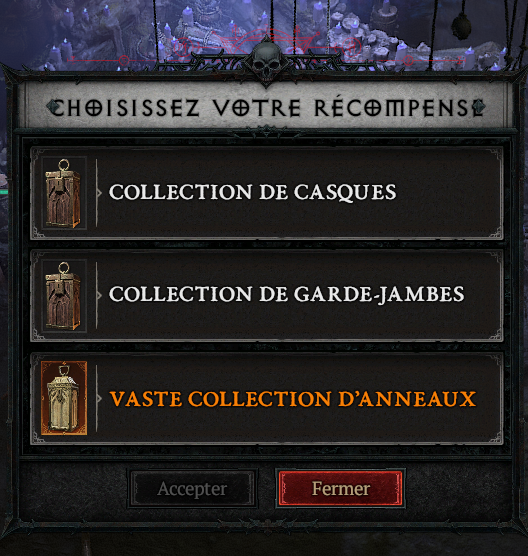Pick the orange Vaste collection d'anneaux cache icon
This screenshot has height=556, width=528.
[64, 398]
